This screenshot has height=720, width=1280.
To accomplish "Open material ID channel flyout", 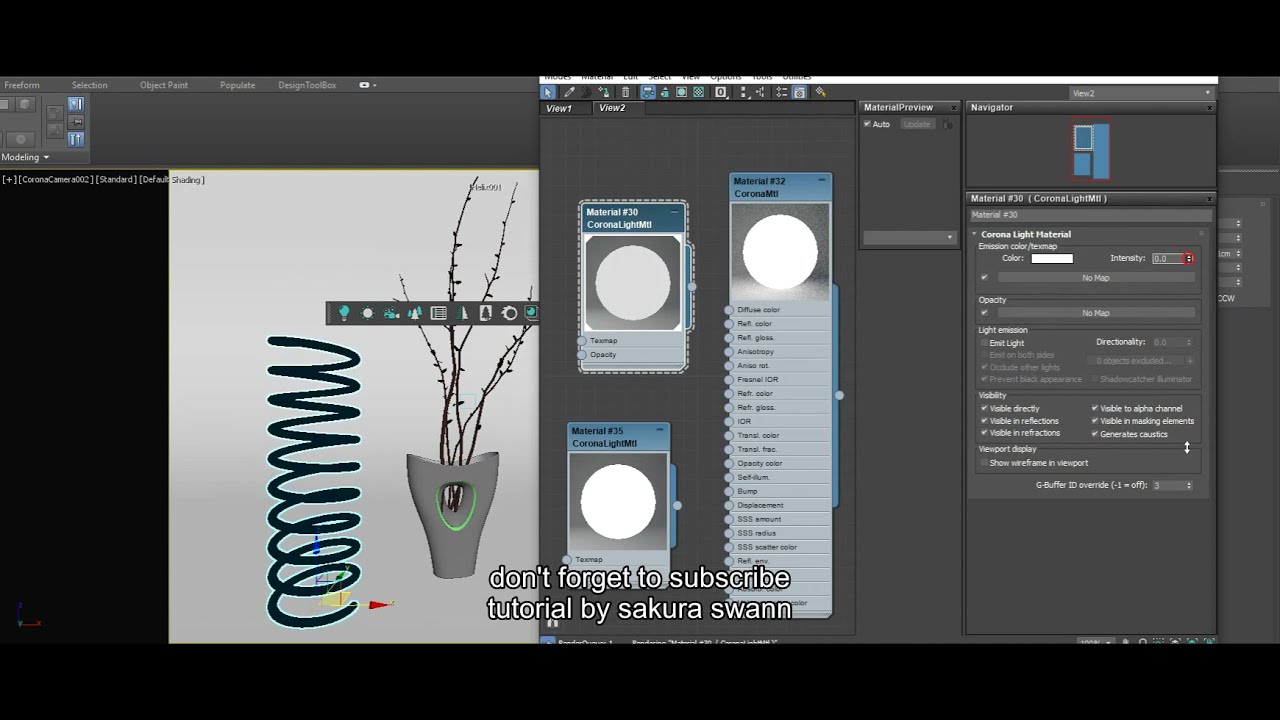I will click(x=721, y=92).
